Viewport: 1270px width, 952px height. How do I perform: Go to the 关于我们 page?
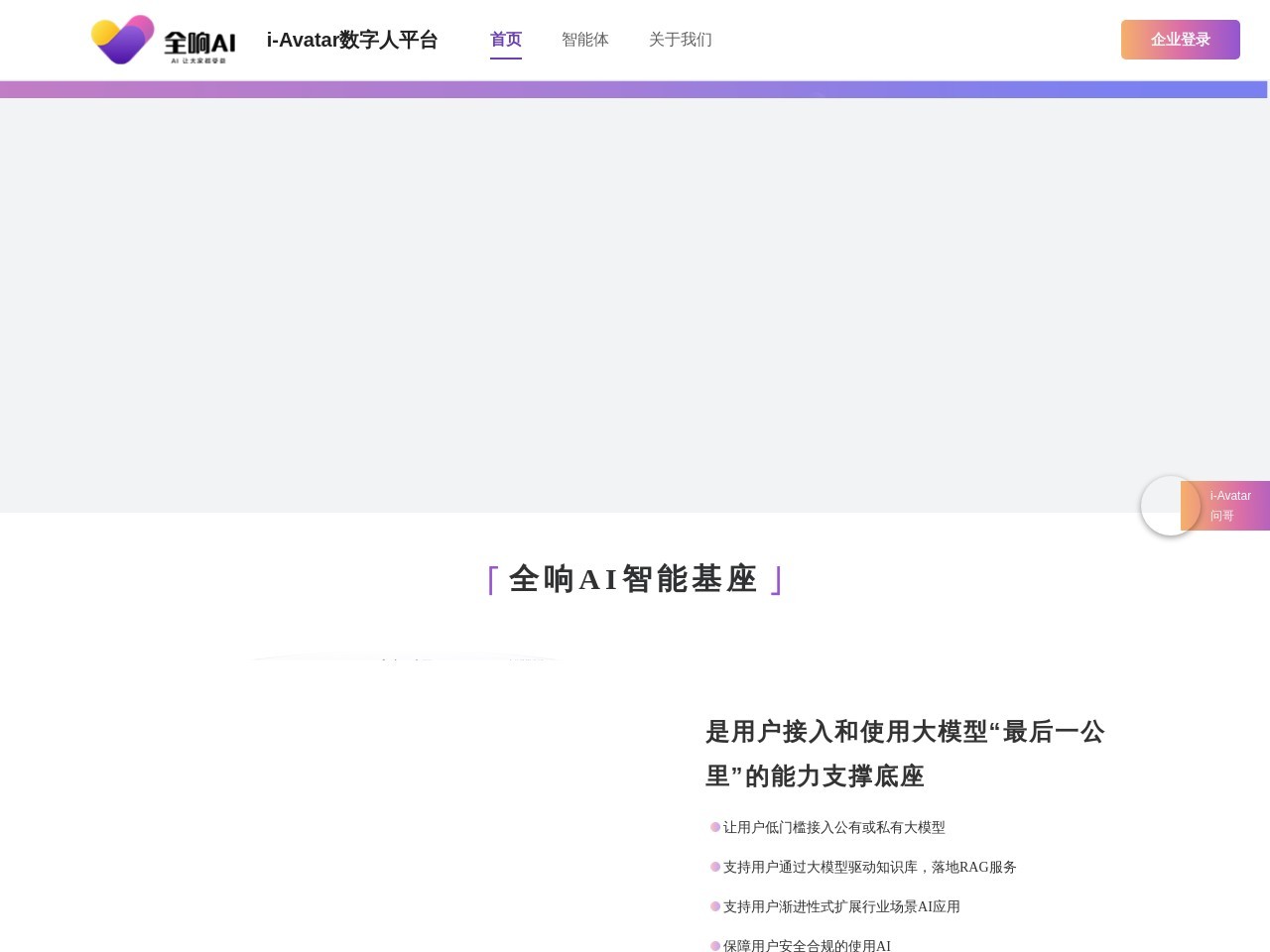pos(680,40)
